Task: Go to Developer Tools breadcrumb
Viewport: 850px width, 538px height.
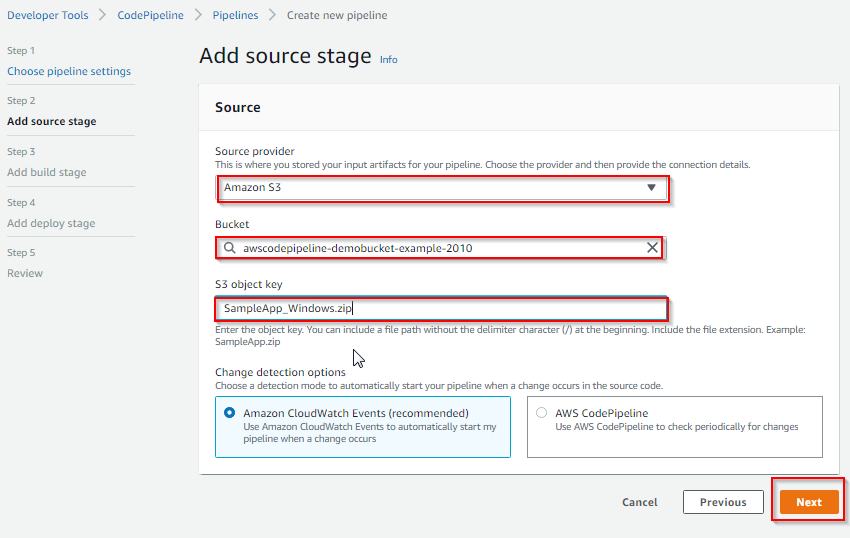Action: (48, 15)
